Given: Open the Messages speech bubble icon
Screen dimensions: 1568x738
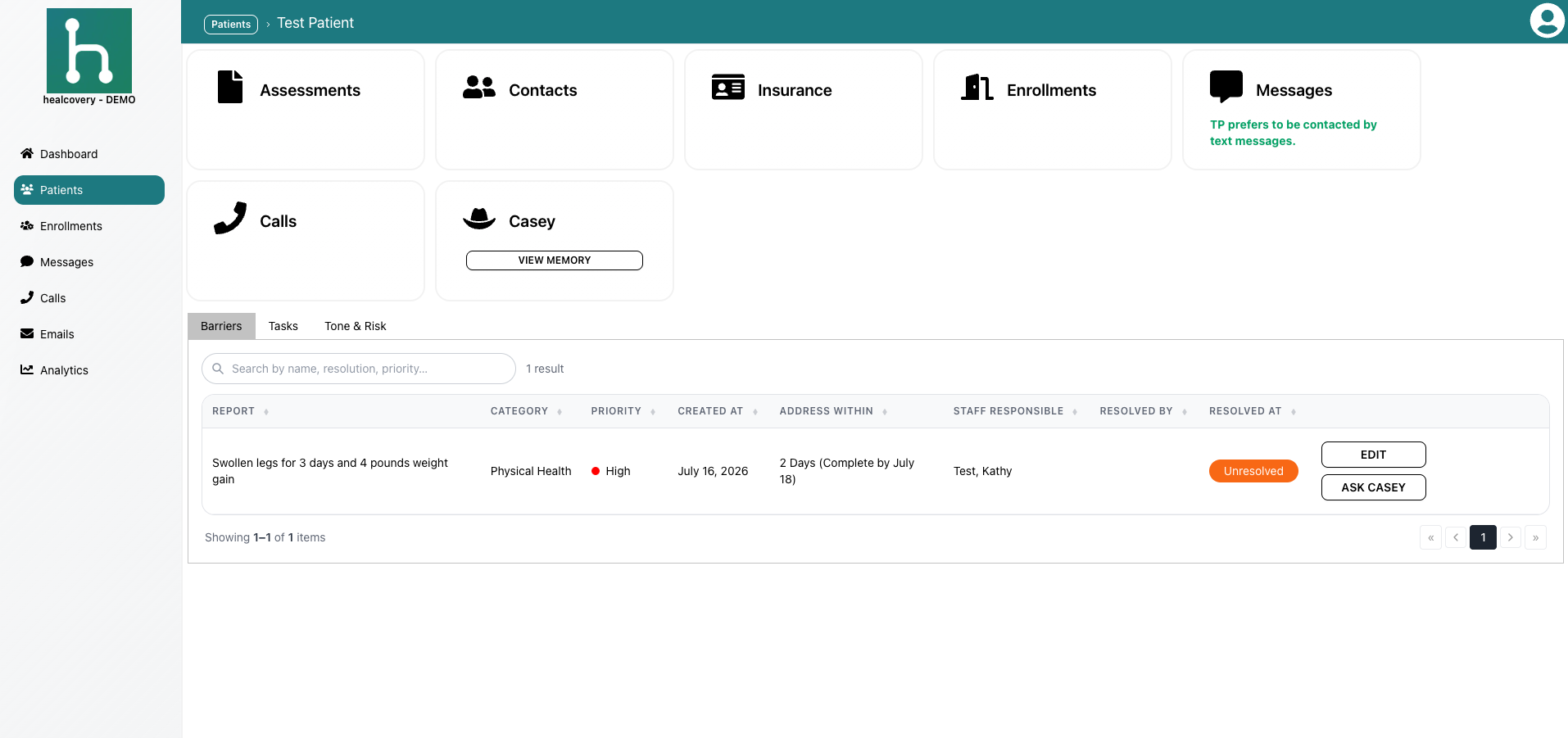Looking at the screenshot, I should click(x=1226, y=87).
